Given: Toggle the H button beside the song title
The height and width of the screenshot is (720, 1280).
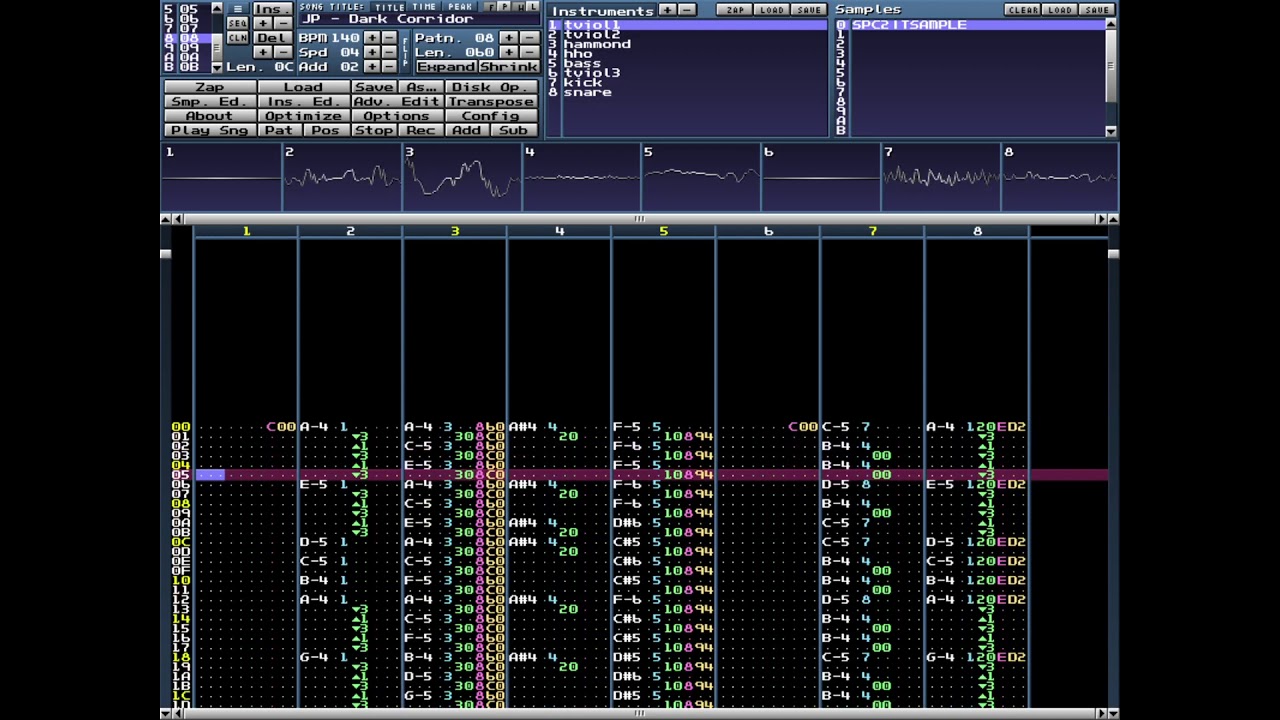Looking at the screenshot, I should (518, 7).
